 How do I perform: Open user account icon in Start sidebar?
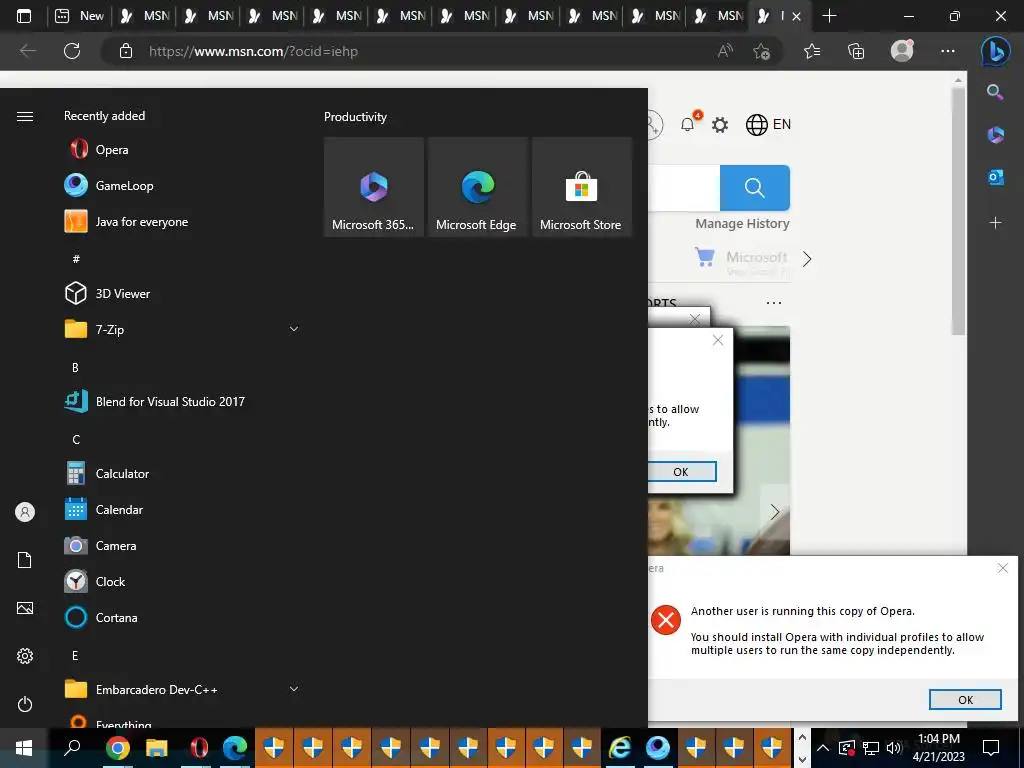(x=25, y=512)
